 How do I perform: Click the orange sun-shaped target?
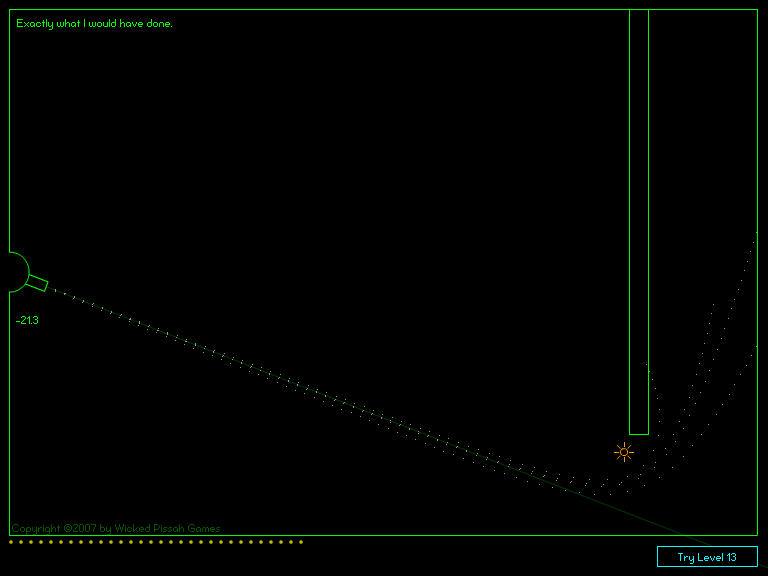click(x=624, y=452)
